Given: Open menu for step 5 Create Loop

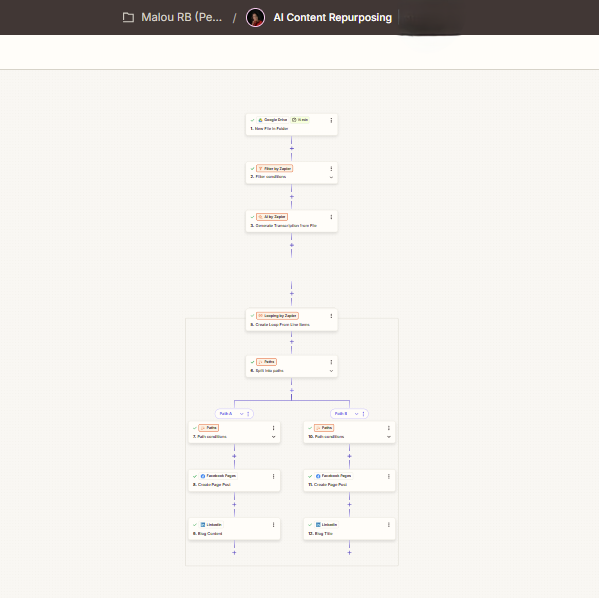Looking at the screenshot, I should (331, 316).
